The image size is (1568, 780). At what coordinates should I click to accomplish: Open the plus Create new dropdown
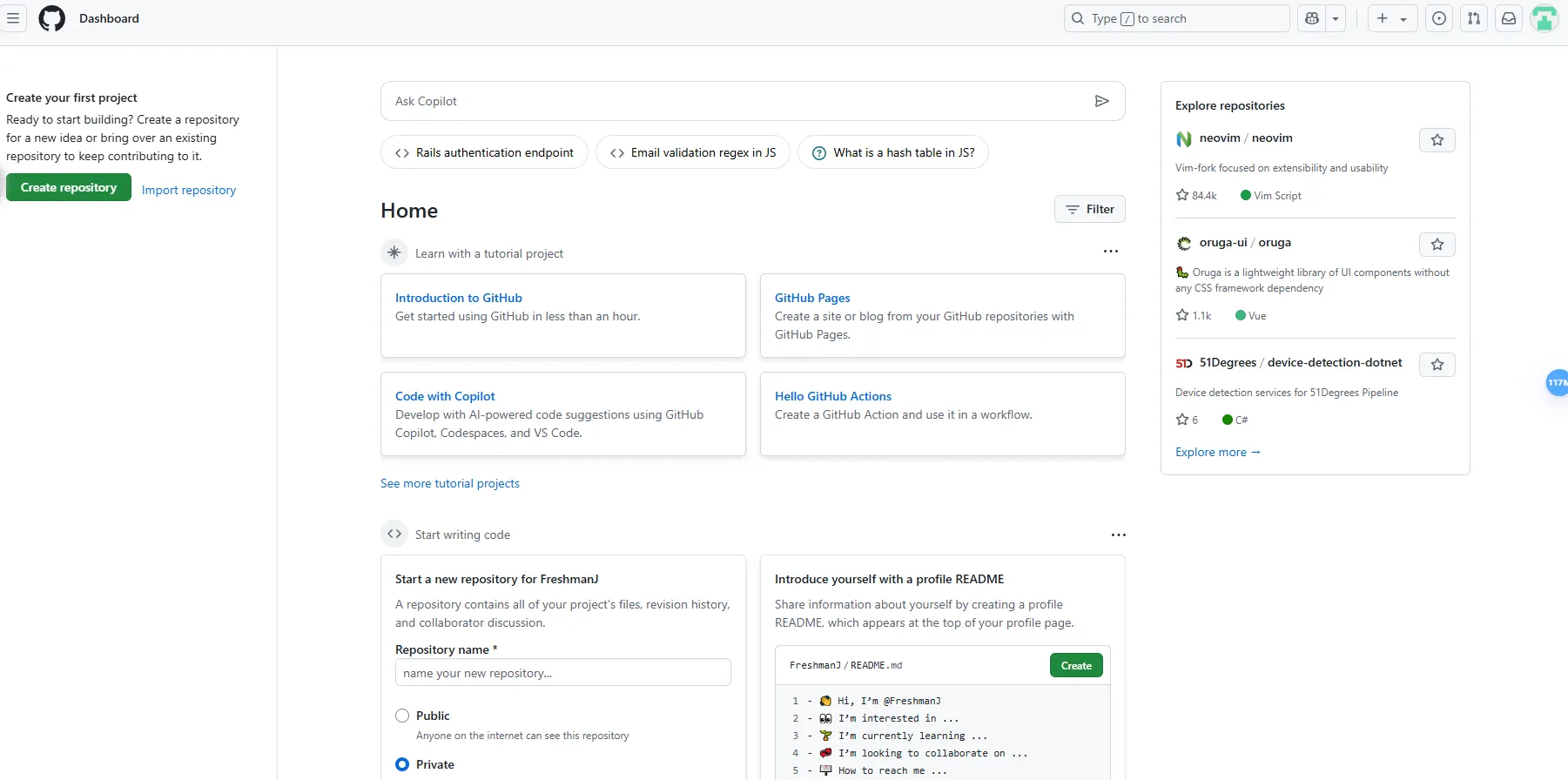(x=1392, y=18)
